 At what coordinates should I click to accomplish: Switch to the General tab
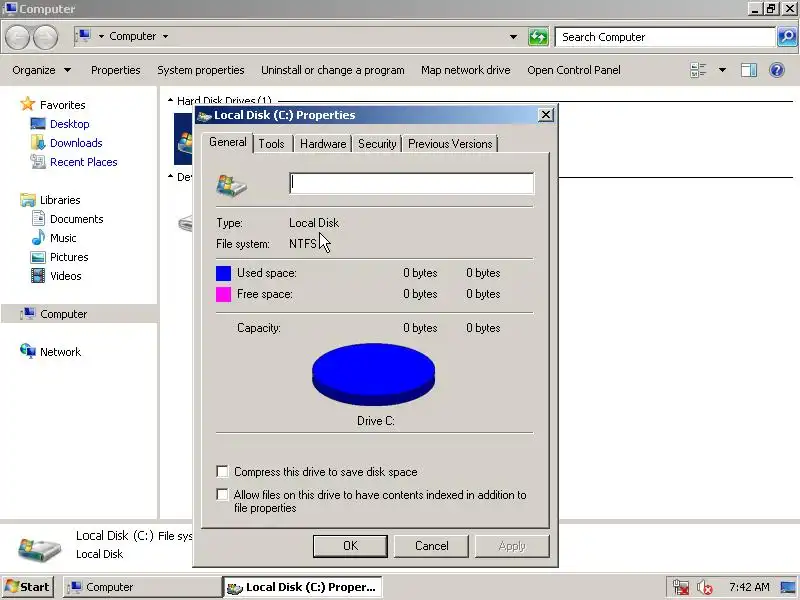pos(228,142)
